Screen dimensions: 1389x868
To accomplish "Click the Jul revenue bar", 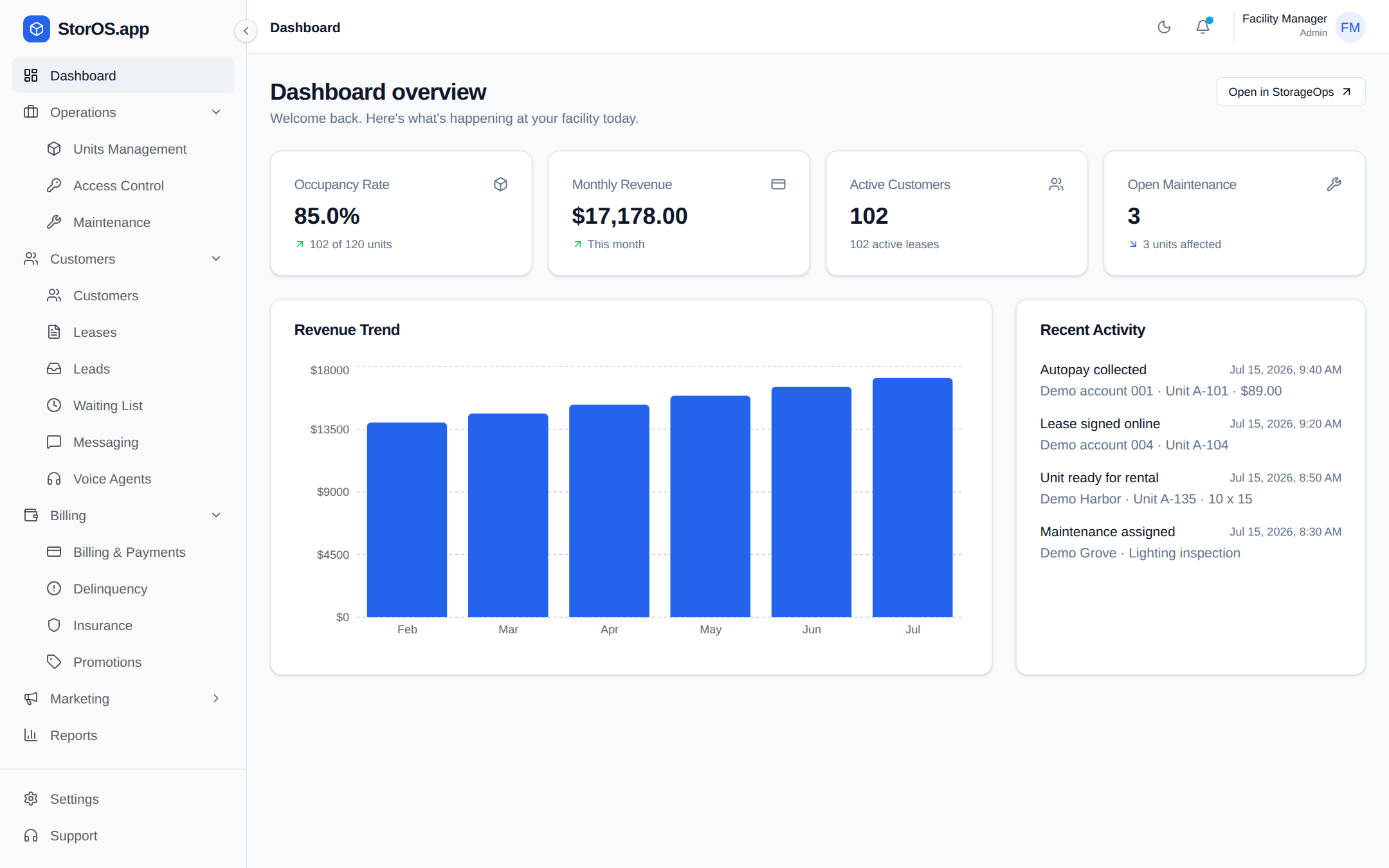I will pos(912,498).
